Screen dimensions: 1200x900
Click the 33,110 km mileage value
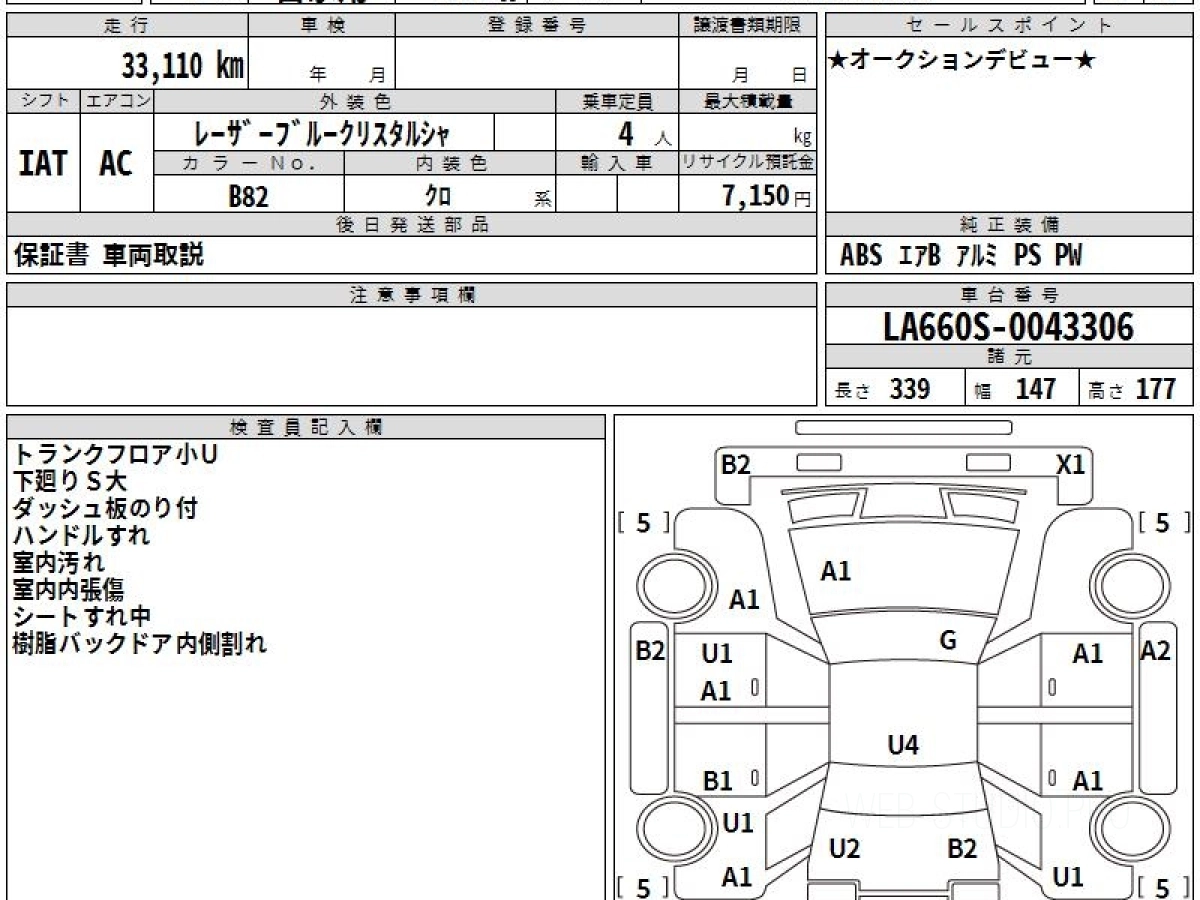pyautogui.click(x=183, y=66)
